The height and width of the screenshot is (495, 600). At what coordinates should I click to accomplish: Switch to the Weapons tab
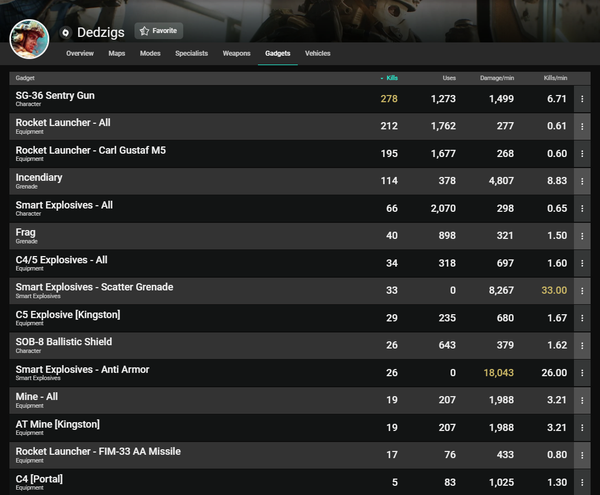236,53
